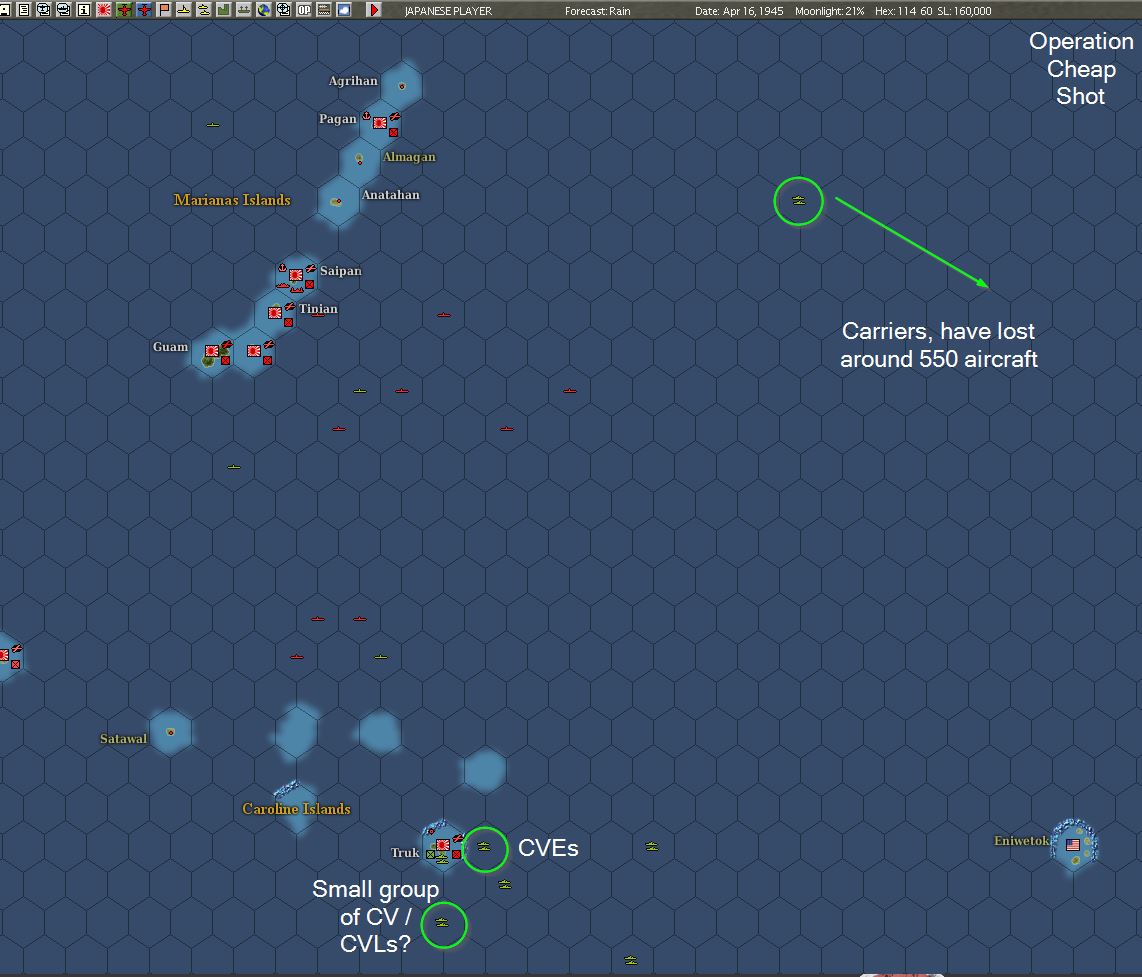Click the 'Truk' map label
The image size is (1142, 977).
coord(405,852)
